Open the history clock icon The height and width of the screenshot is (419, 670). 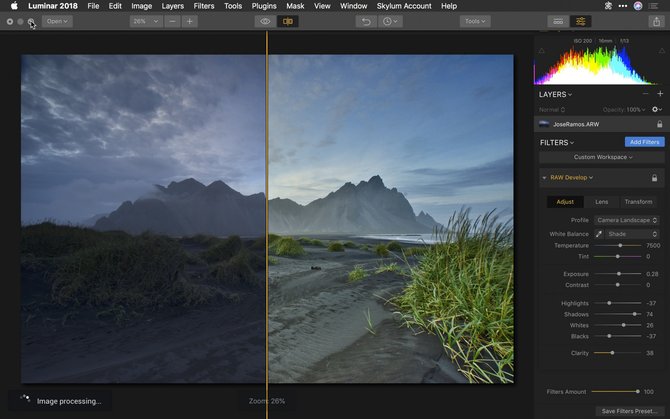click(391, 21)
